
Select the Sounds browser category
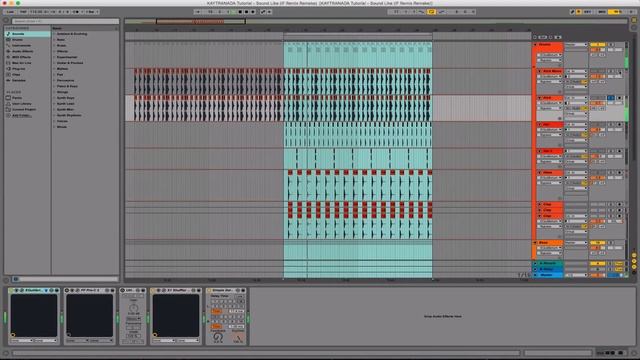(27, 34)
